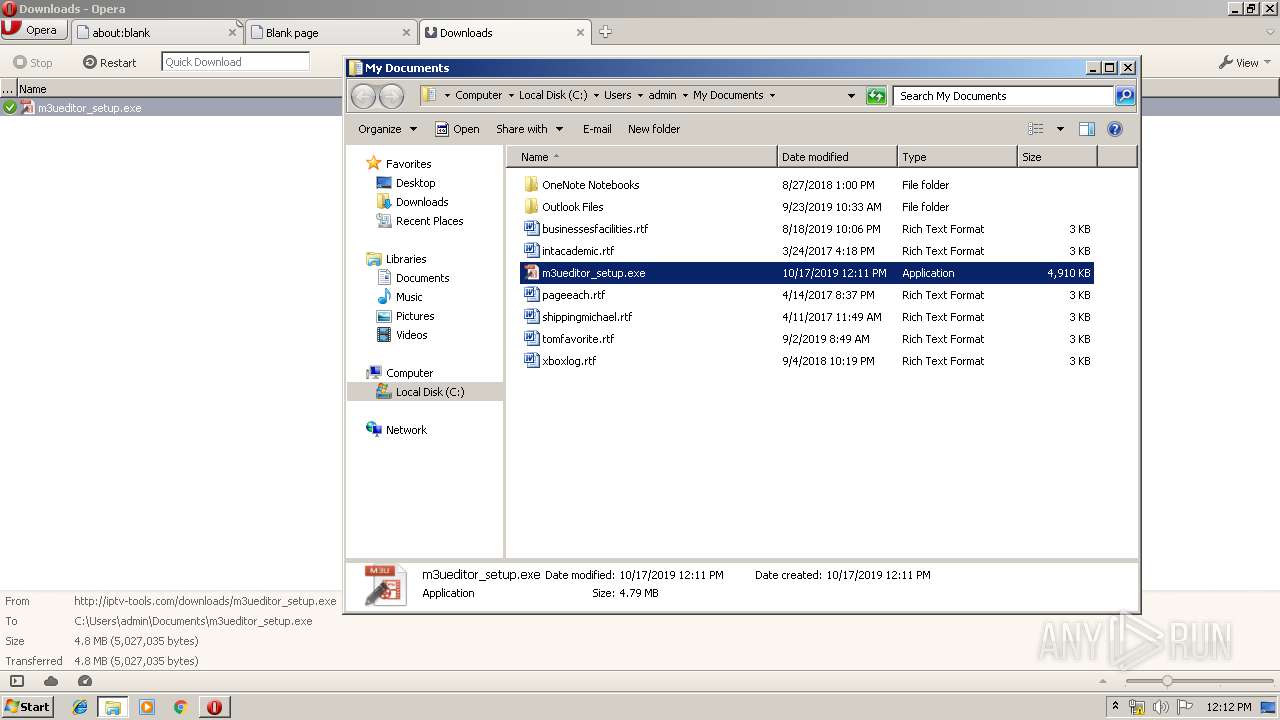This screenshot has width=1280, height=720.
Task: Open the Share with dropdown
Action: point(529,129)
